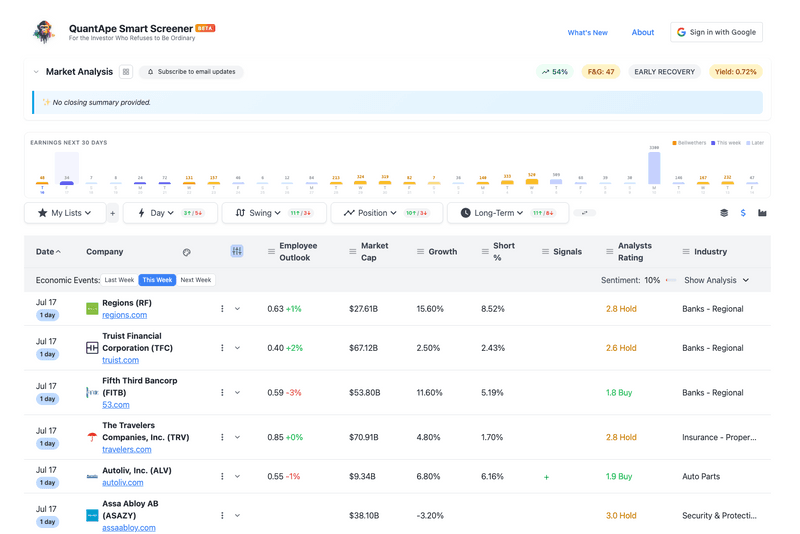Select Last Week economic events
The height and width of the screenshot is (534, 800).
click(119, 280)
